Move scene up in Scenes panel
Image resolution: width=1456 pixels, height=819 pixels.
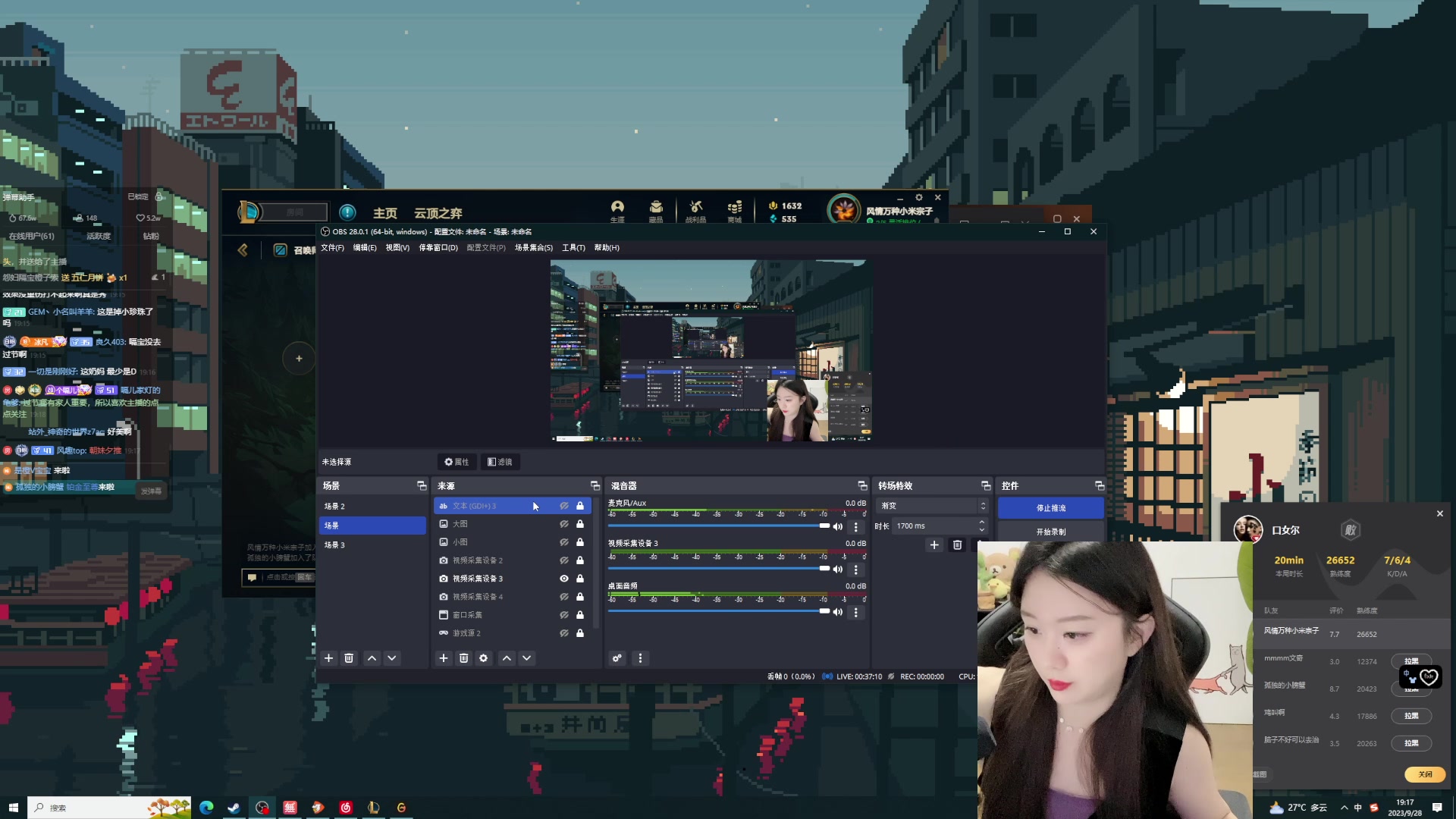pyautogui.click(x=372, y=658)
